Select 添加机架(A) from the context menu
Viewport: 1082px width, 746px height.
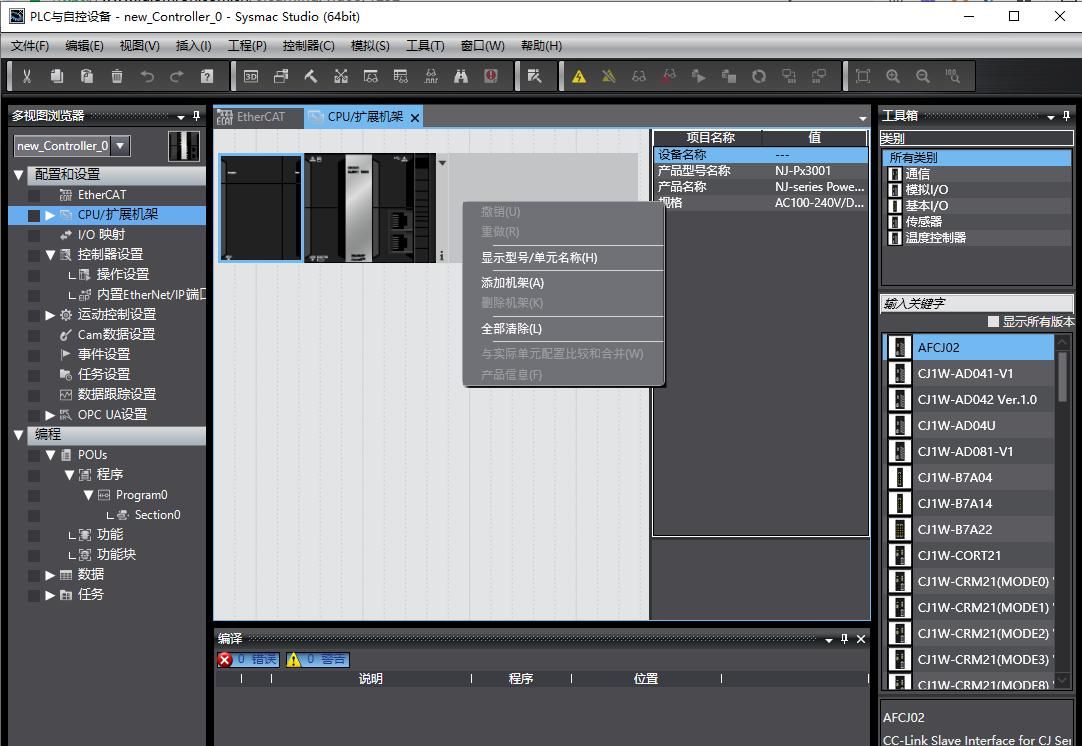click(x=512, y=283)
